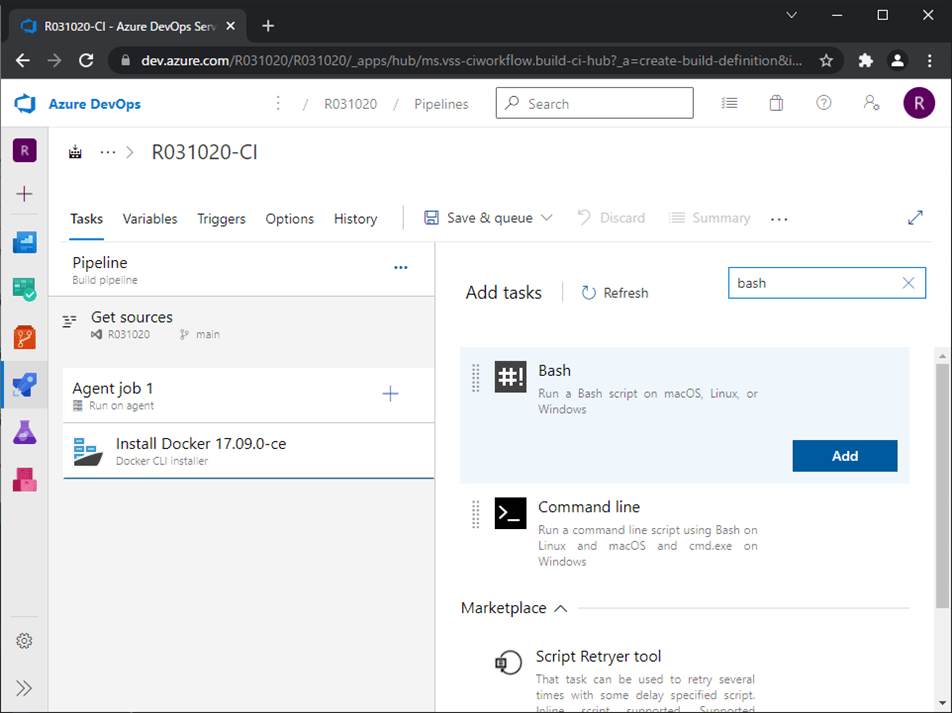Image resolution: width=952 pixels, height=713 pixels.
Task: Bookmark this page with star icon
Action: click(x=826, y=61)
